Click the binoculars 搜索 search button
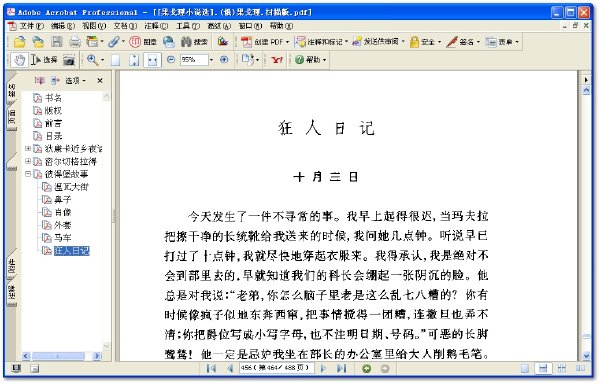Image resolution: width=600 pixels, height=384 pixels. pyautogui.click(x=194, y=42)
